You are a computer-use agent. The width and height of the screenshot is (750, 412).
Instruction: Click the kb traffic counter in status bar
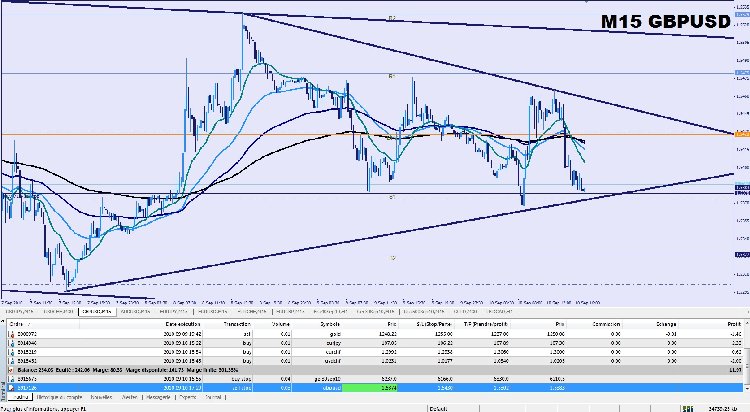[x=723, y=409]
